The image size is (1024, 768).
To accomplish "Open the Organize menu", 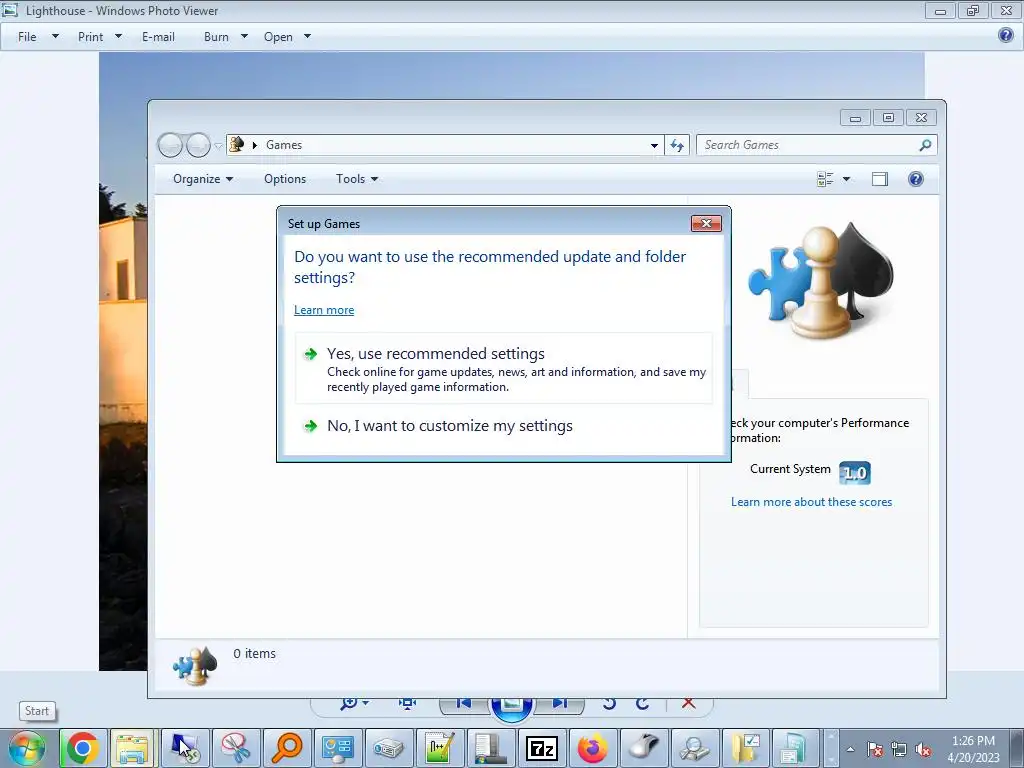I will click(x=202, y=179).
